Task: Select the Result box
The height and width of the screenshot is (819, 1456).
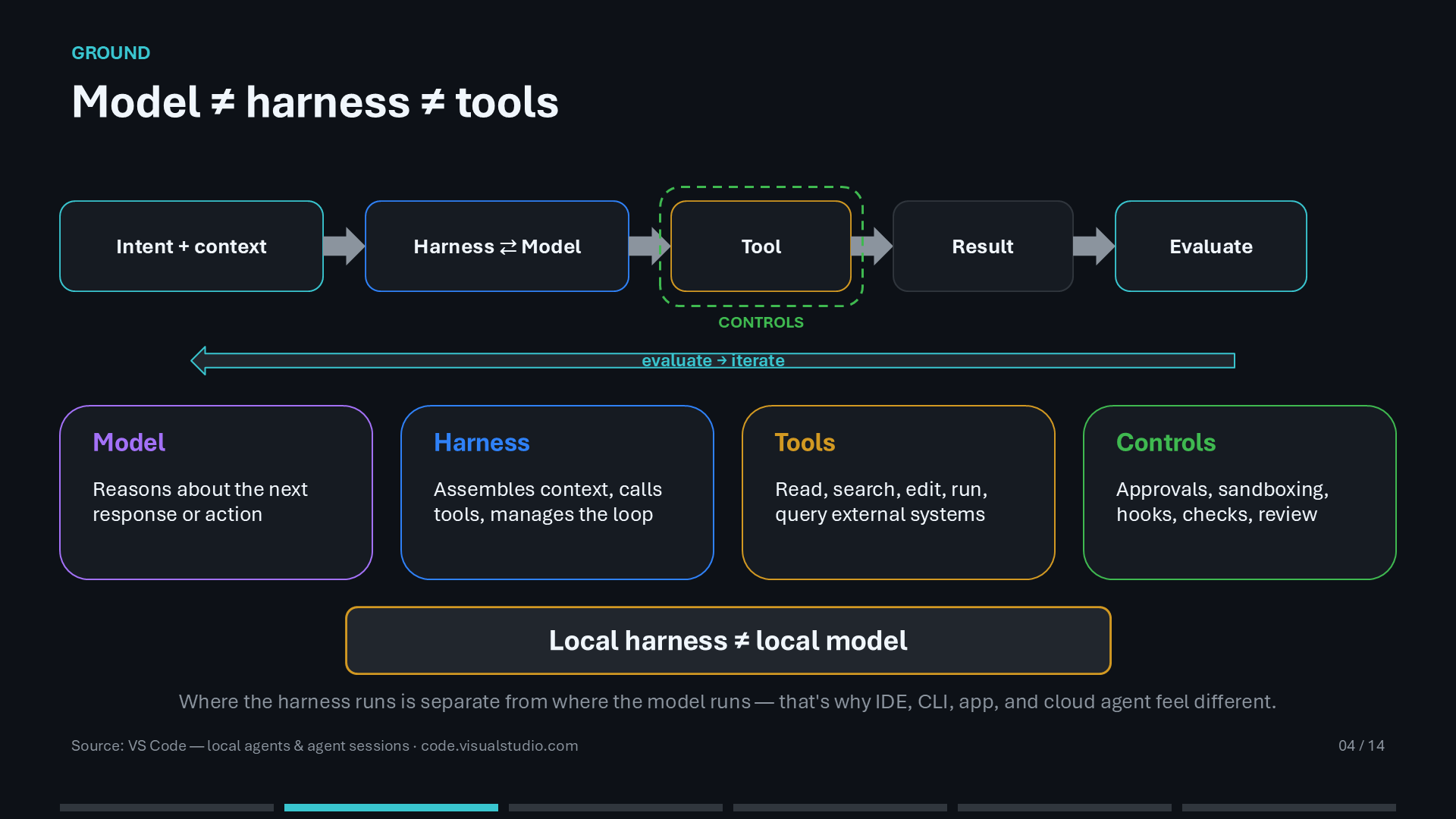Action: [983, 246]
